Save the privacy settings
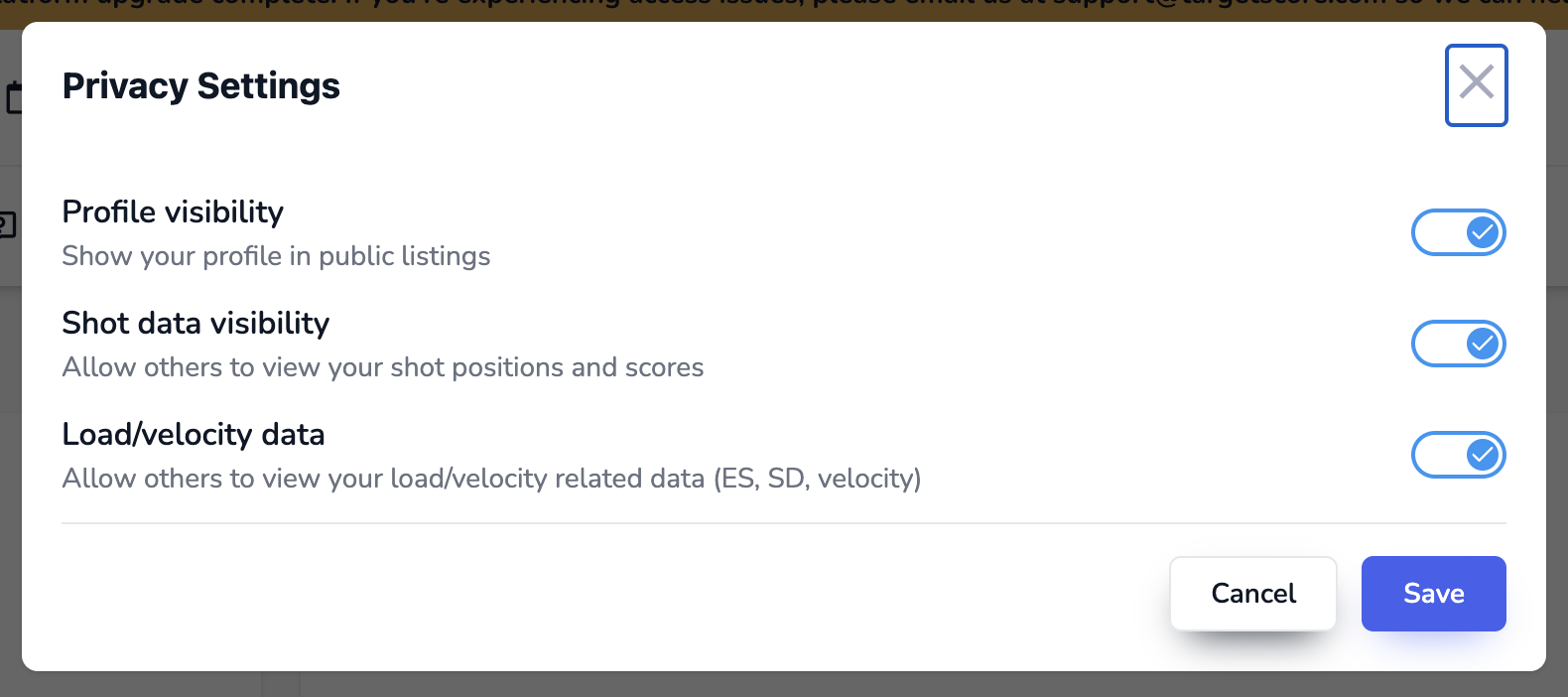The height and width of the screenshot is (697, 1568). [1433, 593]
